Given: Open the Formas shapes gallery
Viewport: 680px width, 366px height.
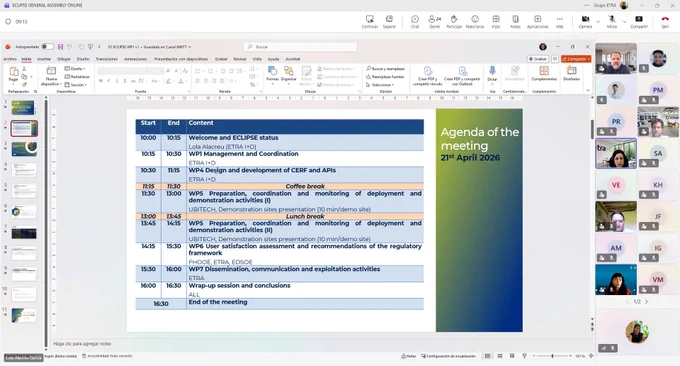Looking at the screenshot, I should click(272, 74).
